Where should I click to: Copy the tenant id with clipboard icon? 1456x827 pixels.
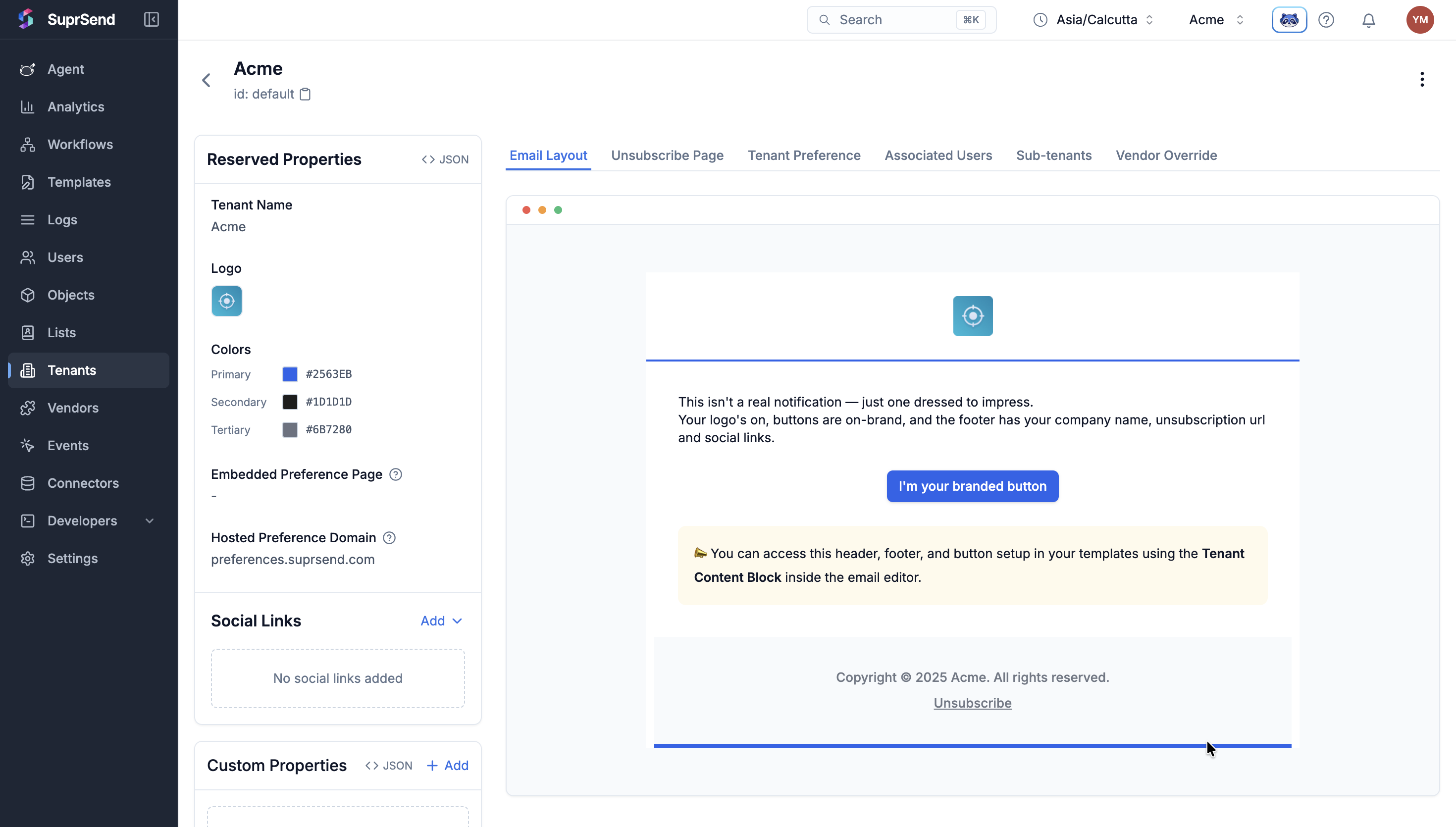click(306, 94)
